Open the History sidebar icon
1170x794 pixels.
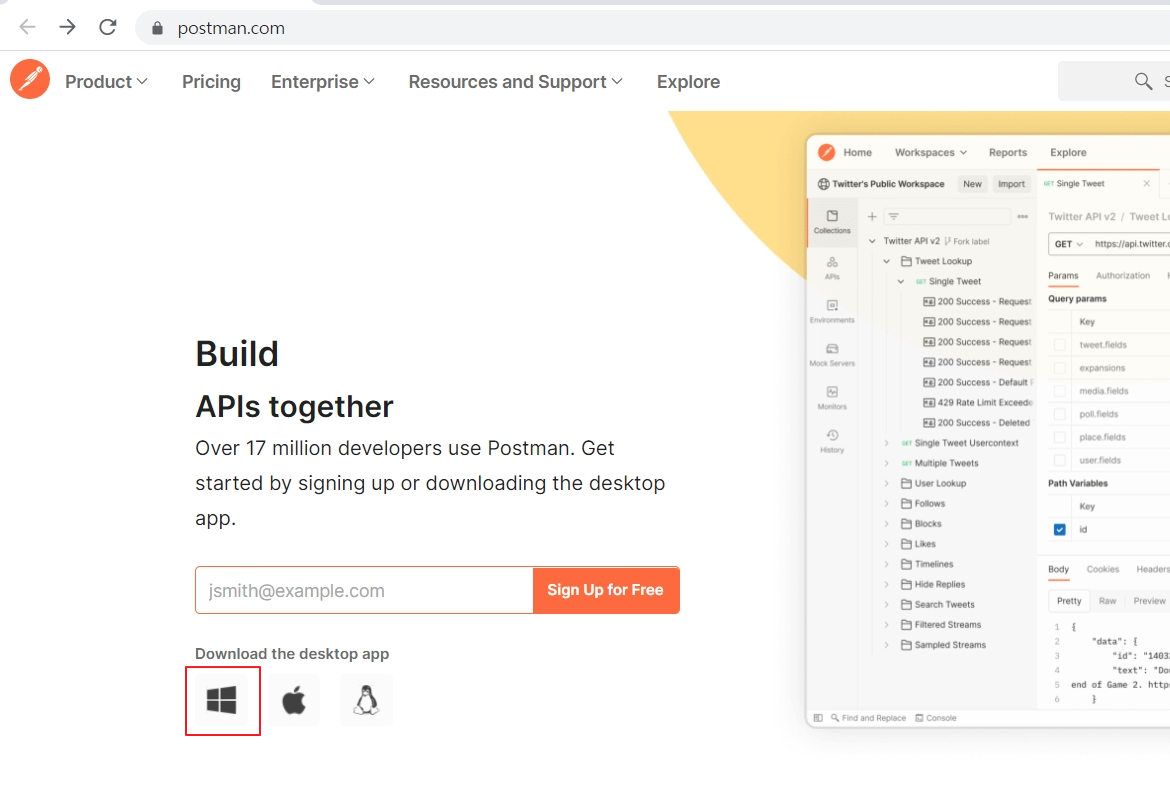(832, 441)
